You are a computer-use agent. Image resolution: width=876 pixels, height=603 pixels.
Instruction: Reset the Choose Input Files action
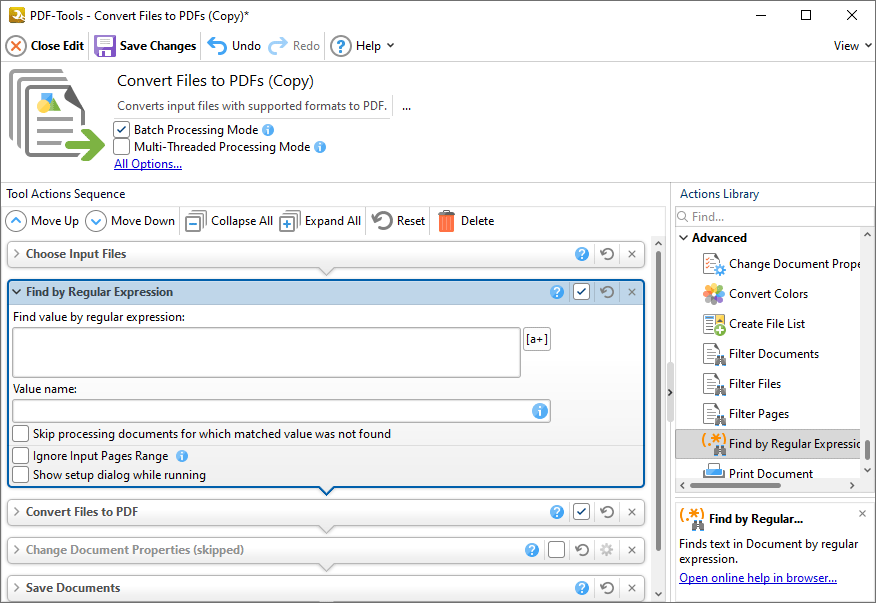pyautogui.click(x=607, y=254)
